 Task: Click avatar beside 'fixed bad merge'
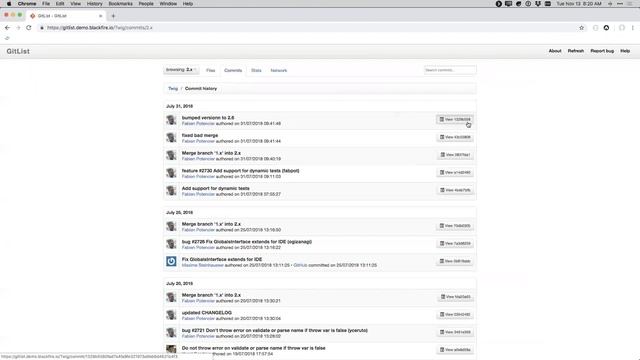pyautogui.click(x=171, y=138)
